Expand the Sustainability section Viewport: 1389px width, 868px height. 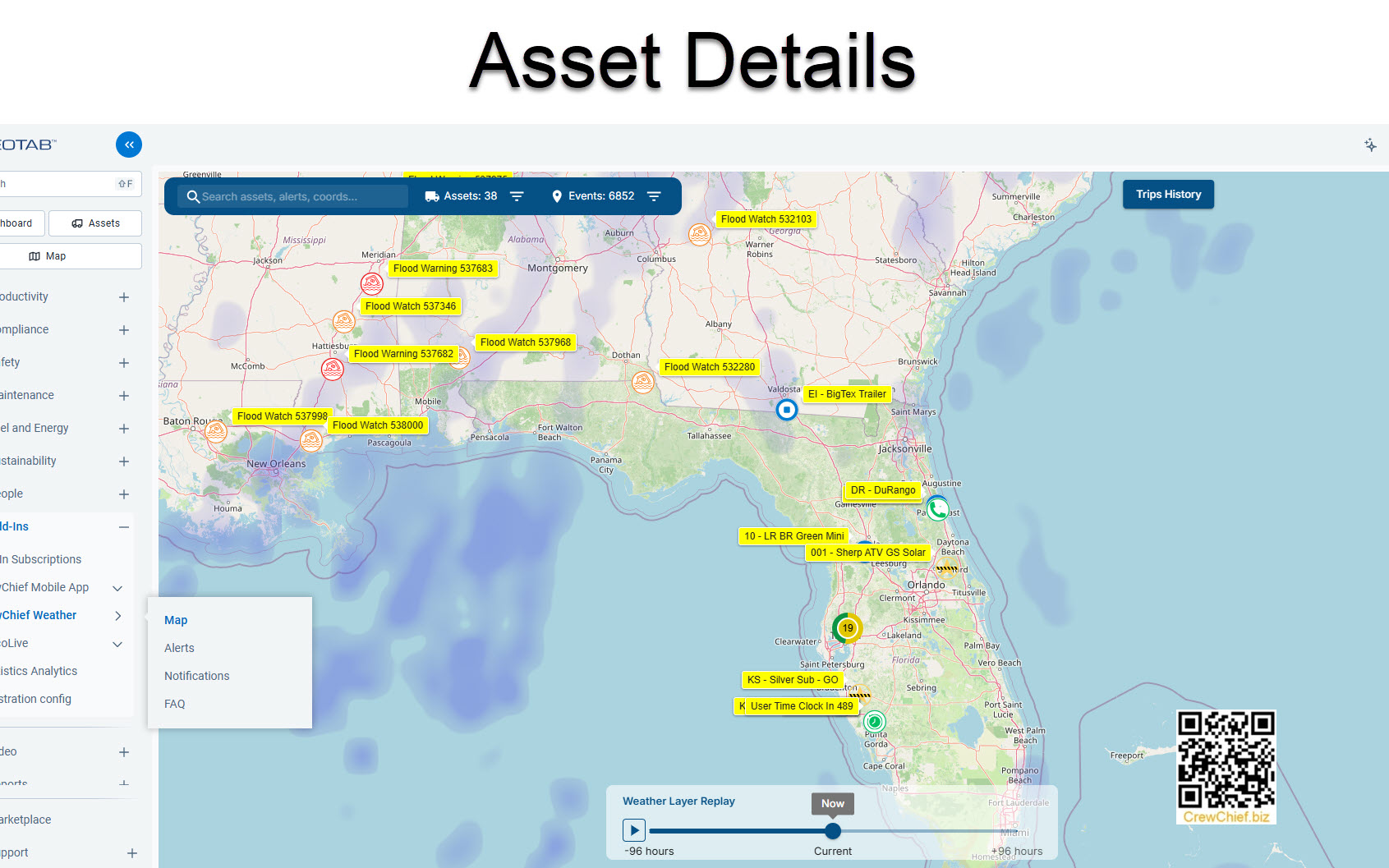tap(124, 462)
